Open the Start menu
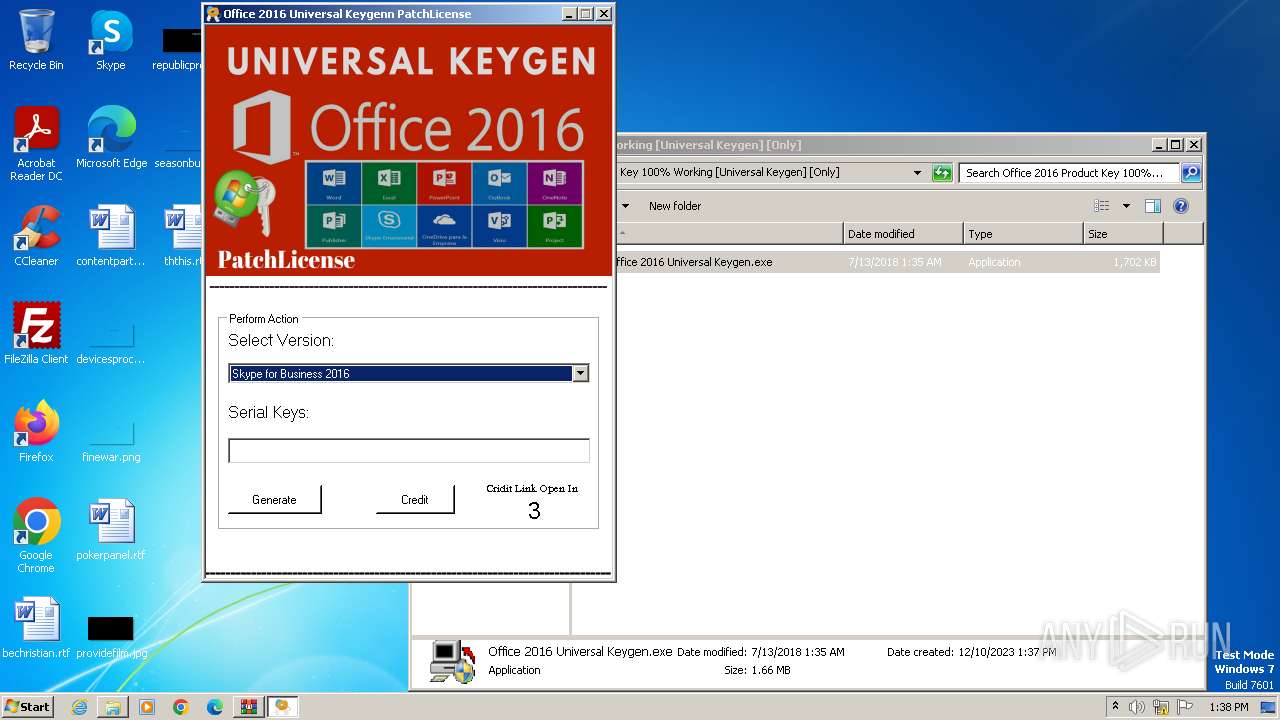This screenshot has height=720, width=1280. click(27, 707)
